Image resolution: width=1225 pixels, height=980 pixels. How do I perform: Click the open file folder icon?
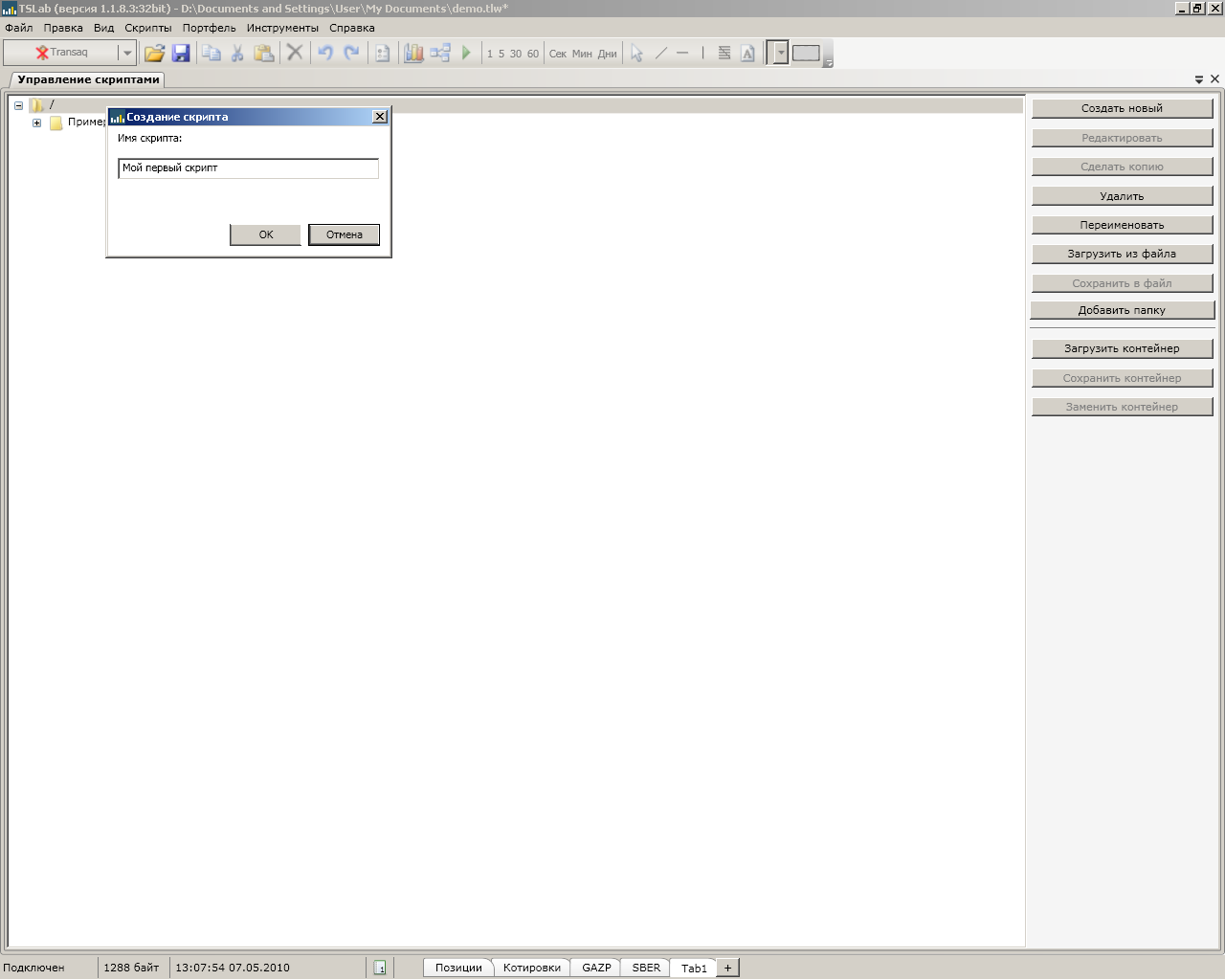tap(154, 53)
